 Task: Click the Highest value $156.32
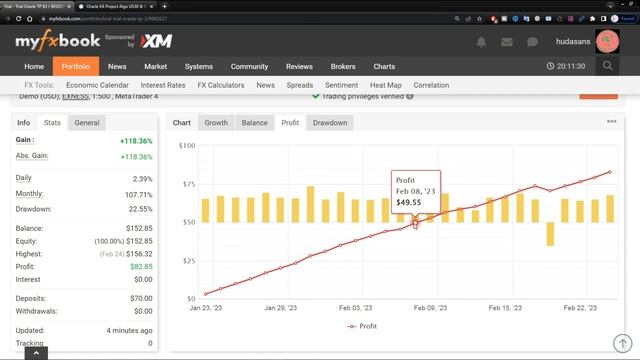click(x=139, y=254)
